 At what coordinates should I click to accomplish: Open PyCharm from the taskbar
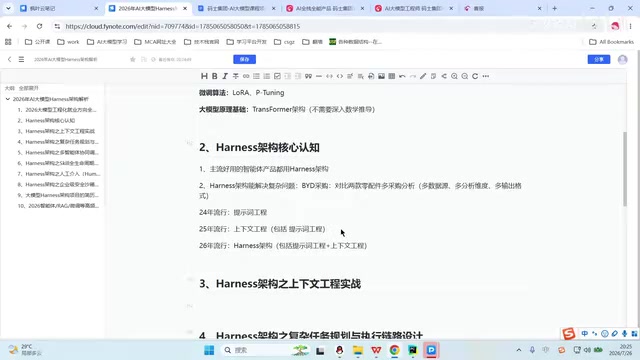(413, 350)
